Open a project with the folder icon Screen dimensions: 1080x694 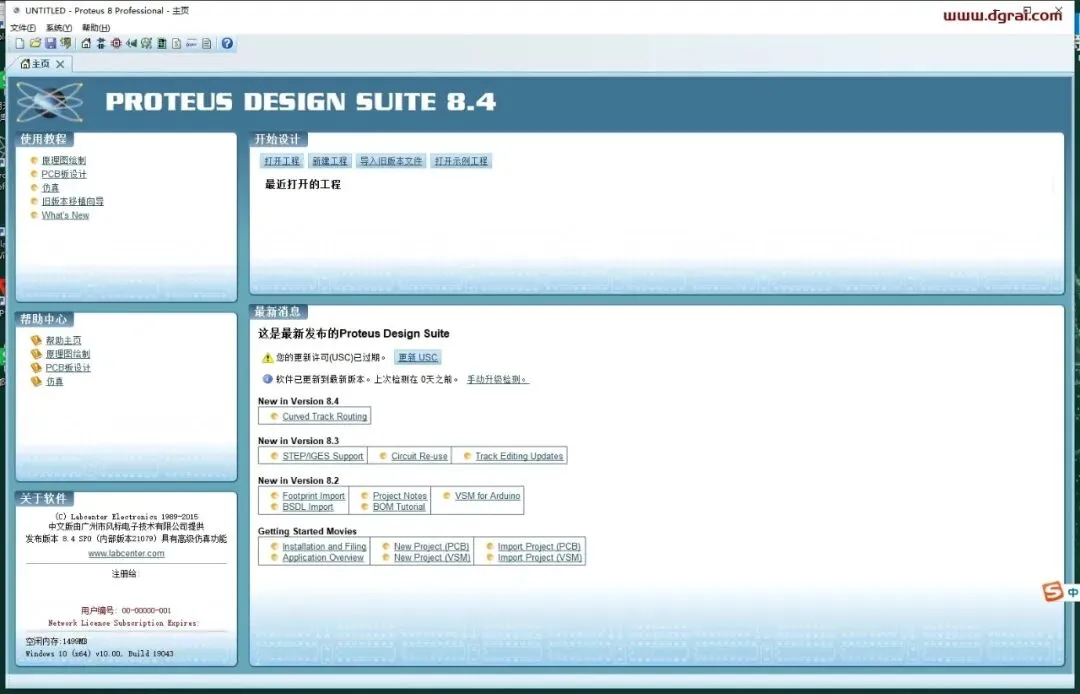click(x=35, y=43)
